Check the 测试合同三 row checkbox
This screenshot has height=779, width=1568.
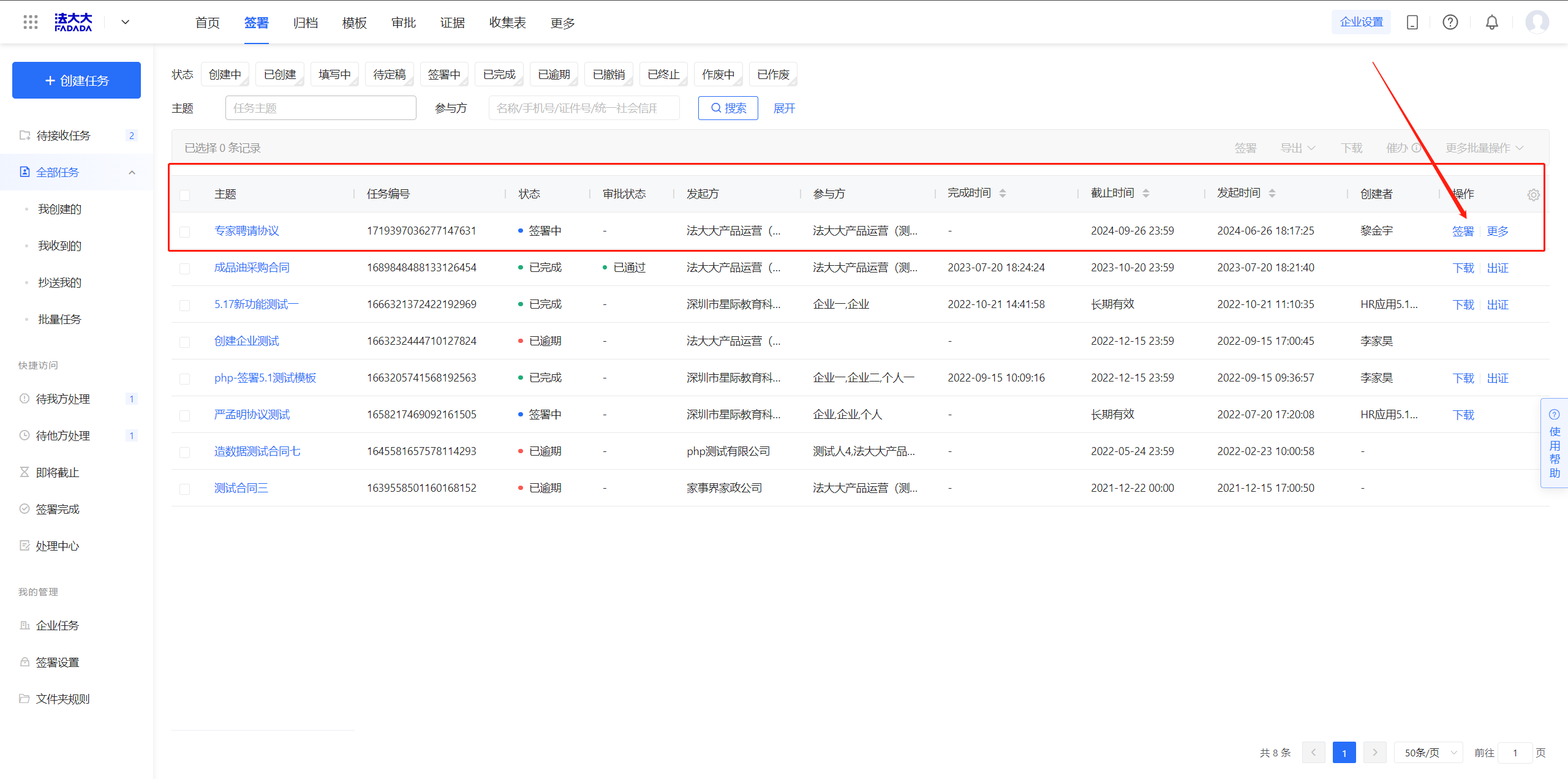click(x=184, y=489)
